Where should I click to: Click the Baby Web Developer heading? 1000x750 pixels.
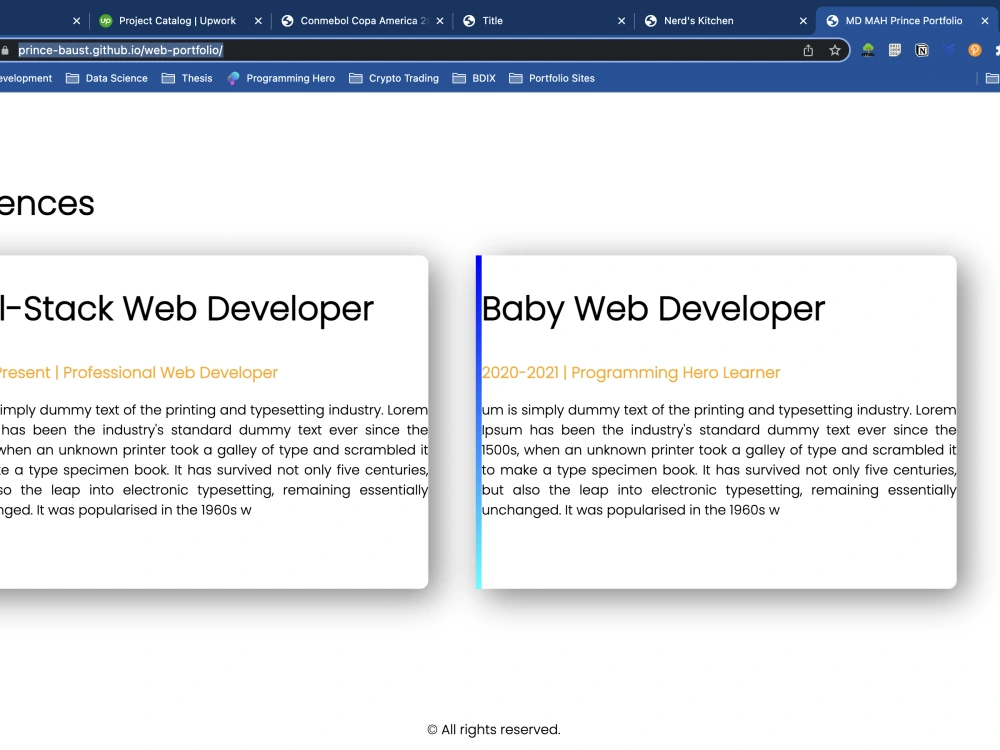pyautogui.click(x=653, y=309)
